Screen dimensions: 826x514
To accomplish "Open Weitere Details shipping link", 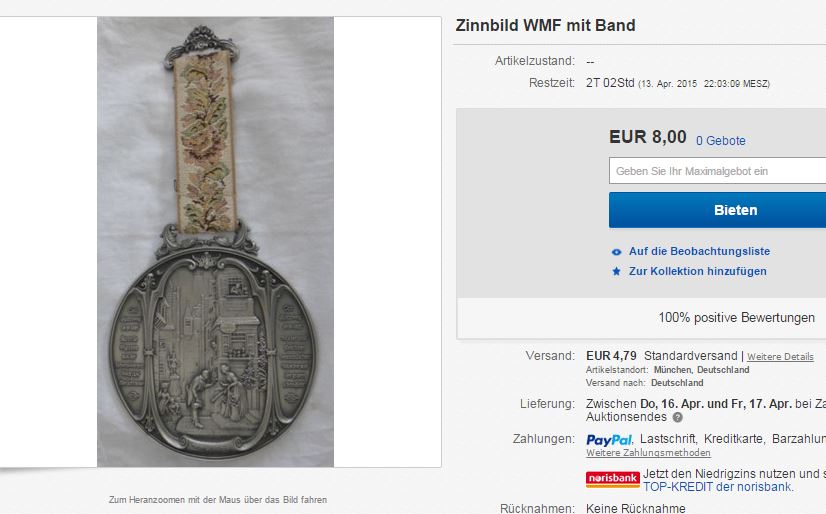I will [x=780, y=357].
